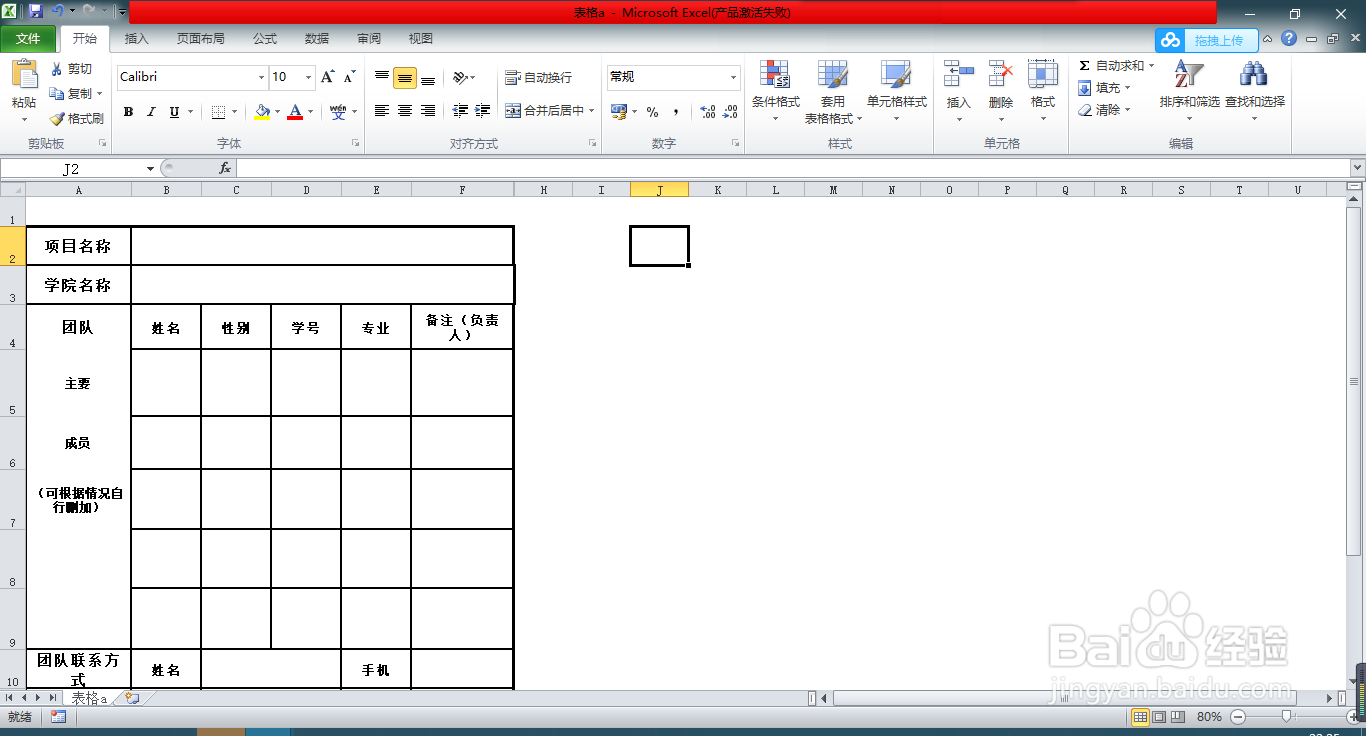Click the 查找和选择 find and select button
The height and width of the screenshot is (736, 1366).
(x=1254, y=91)
